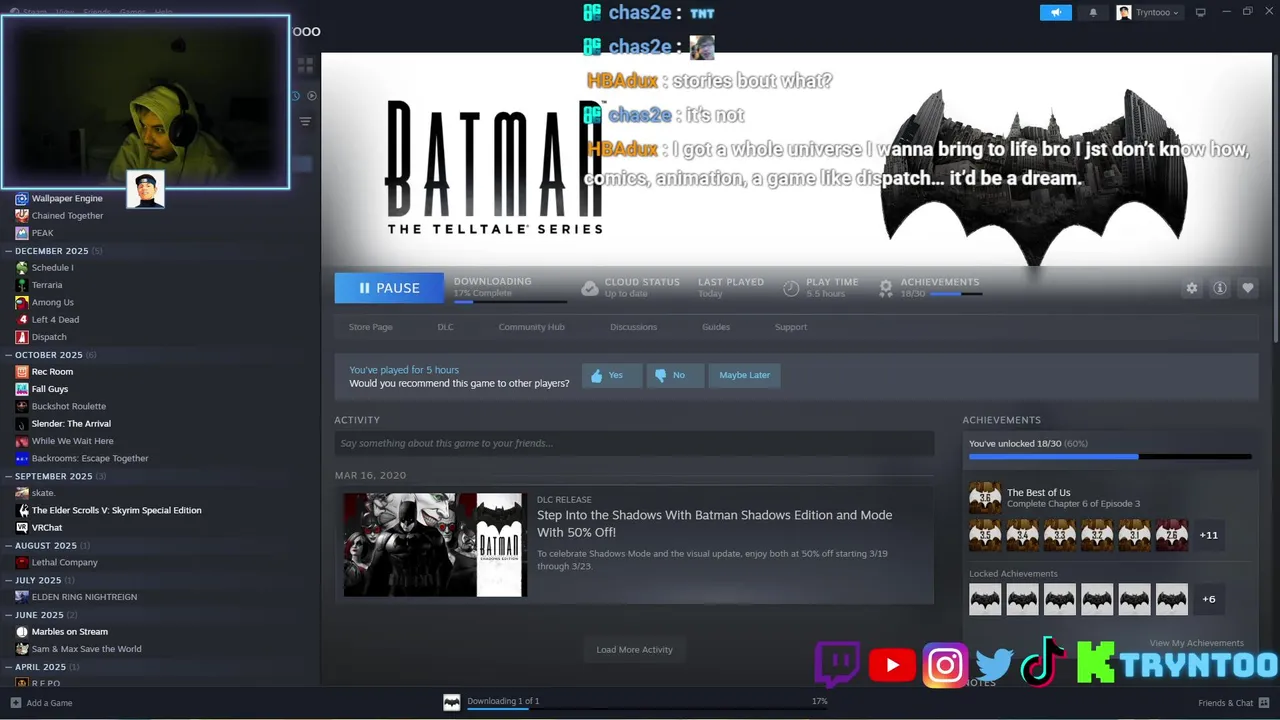Click the page scrollbar on the right edge
Viewport: 1280px width, 720px height.
coord(1276,200)
